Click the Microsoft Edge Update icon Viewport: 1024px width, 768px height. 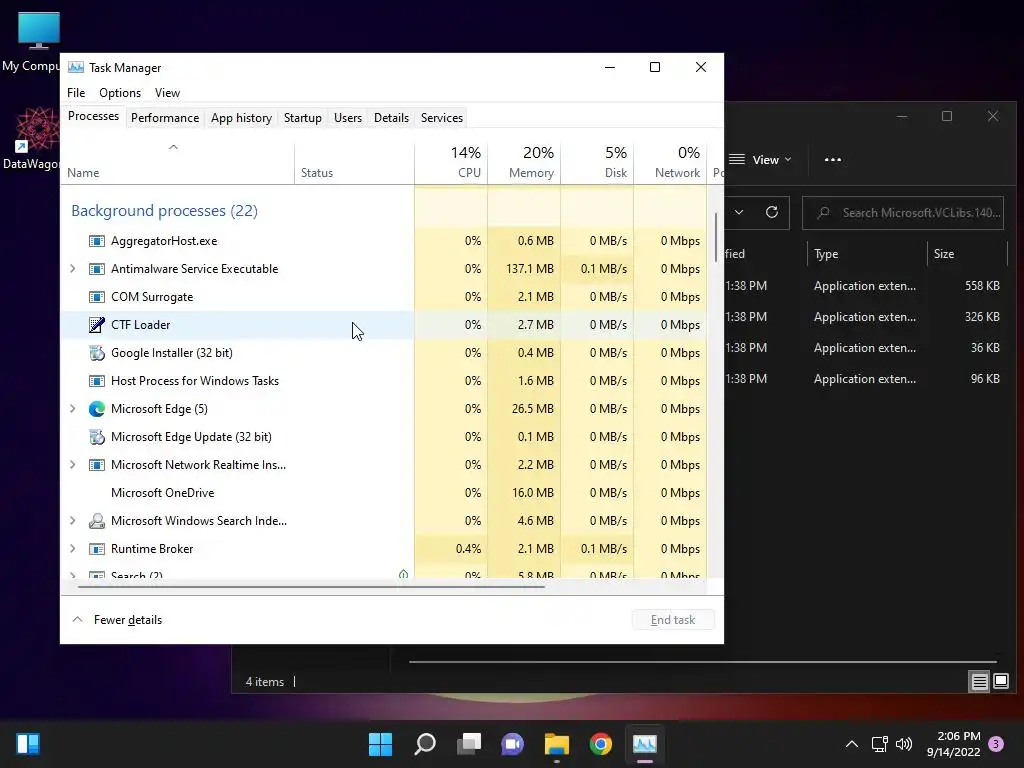point(97,437)
